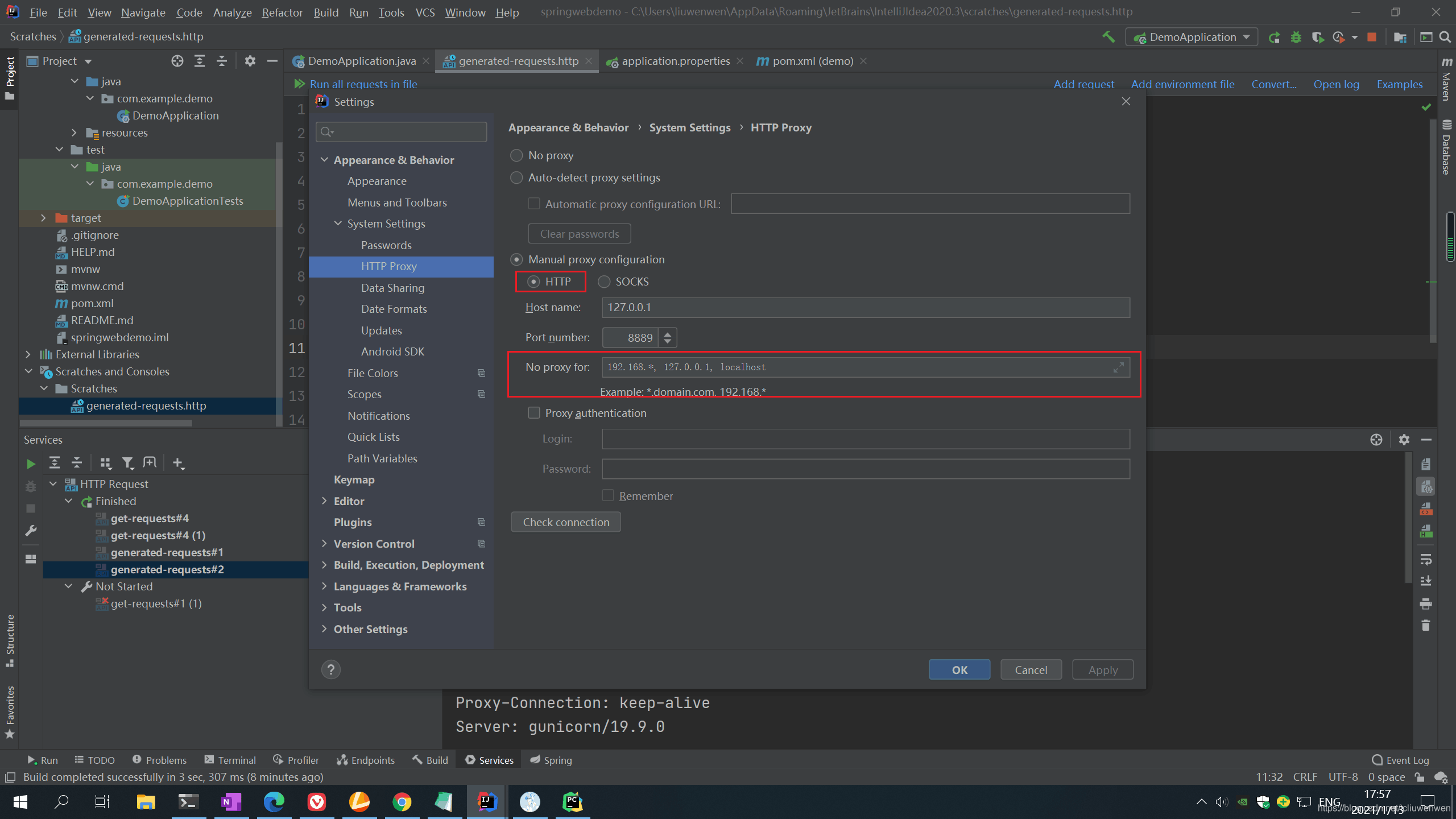Screen dimensions: 1456x819
Task: Tick the Remember password checkbox
Action: (x=608, y=495)
